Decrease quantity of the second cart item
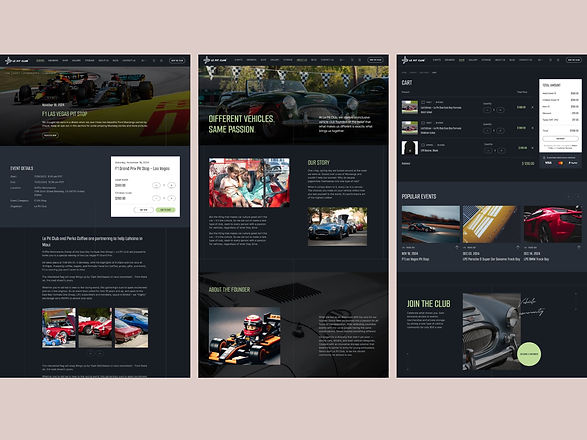Viewport: 587px width, 440px height. [x=487, y=130]
